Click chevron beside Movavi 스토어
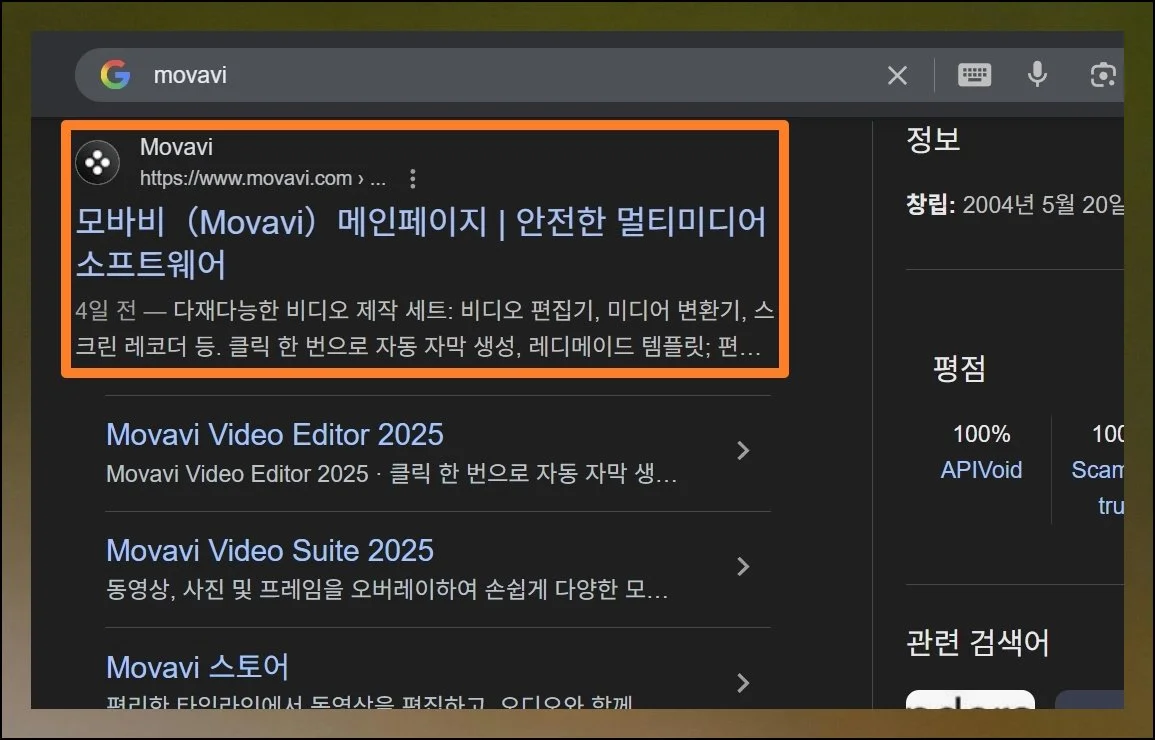1155x740 pixels. (743, 683)
